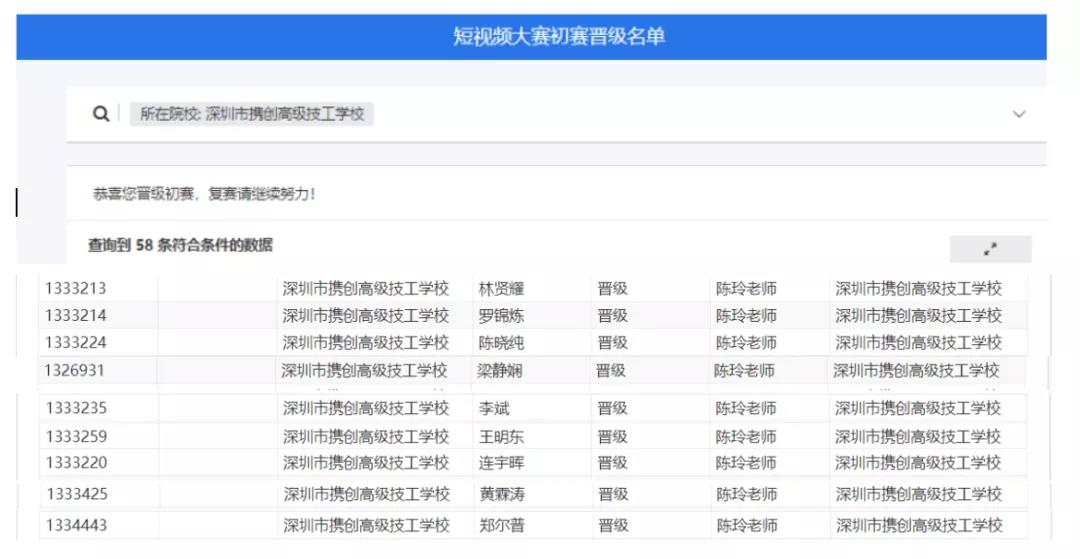Click the name 王明东
The width and height of the screenshot is (1080, 559).
[x=501, y=436]
